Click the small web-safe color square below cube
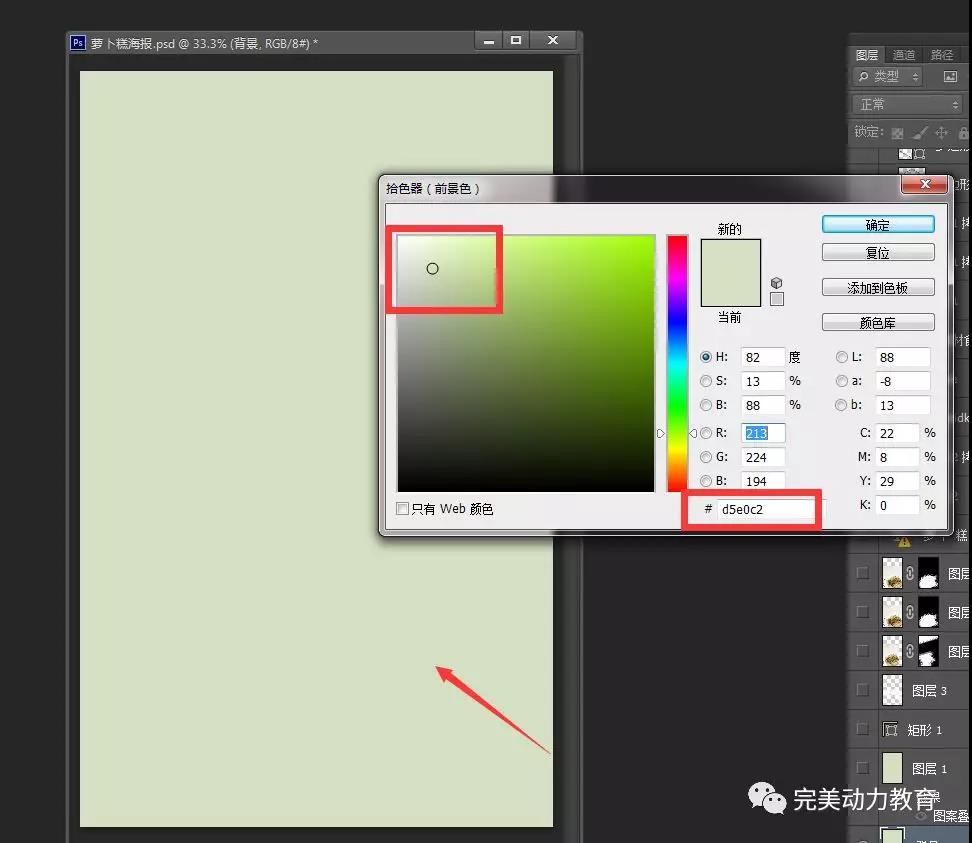The height and width of the screenshot is (843, 972). (x=777, y=299)
